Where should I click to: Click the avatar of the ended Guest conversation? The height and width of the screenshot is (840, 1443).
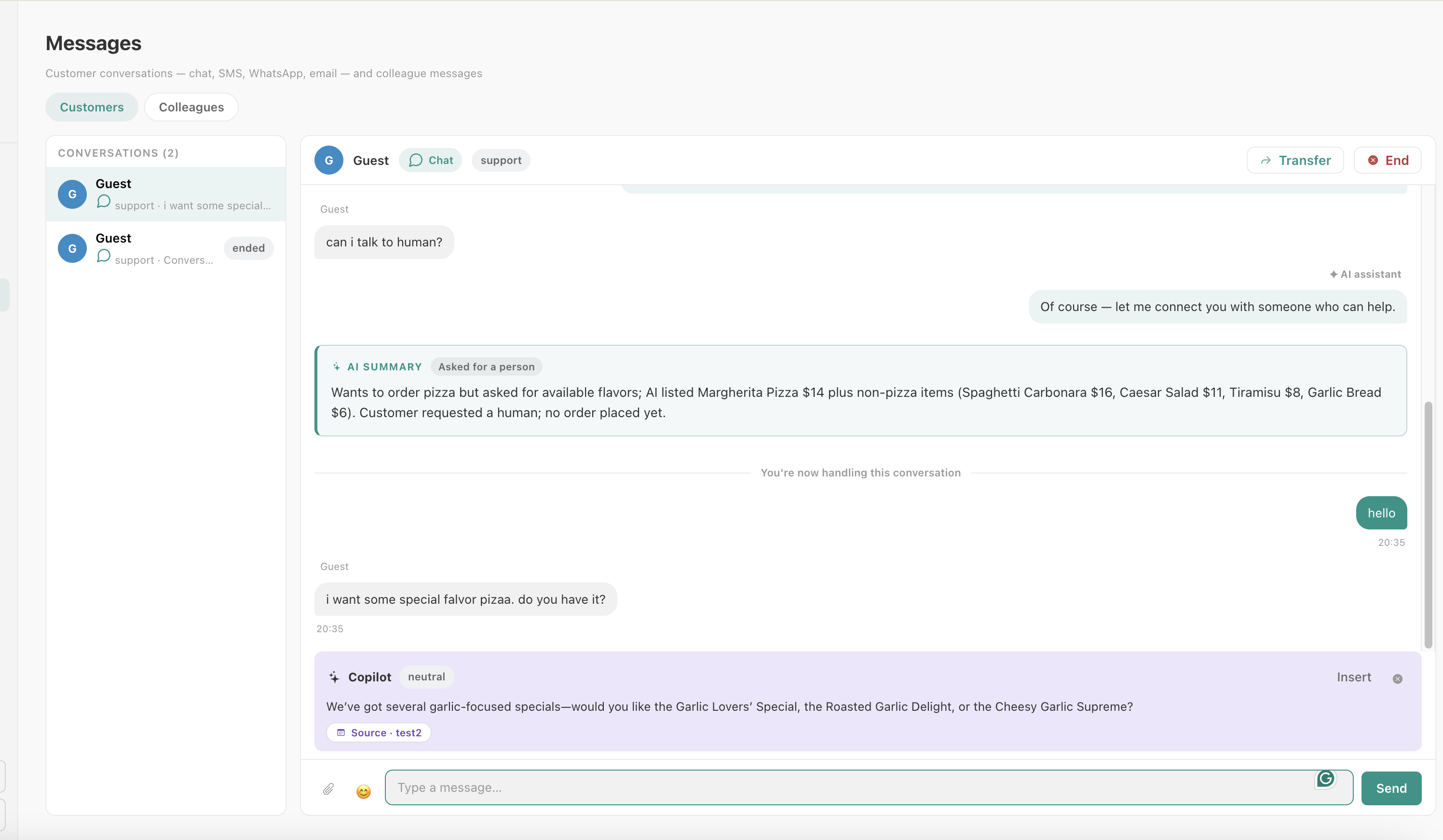[x=72, y=248]
